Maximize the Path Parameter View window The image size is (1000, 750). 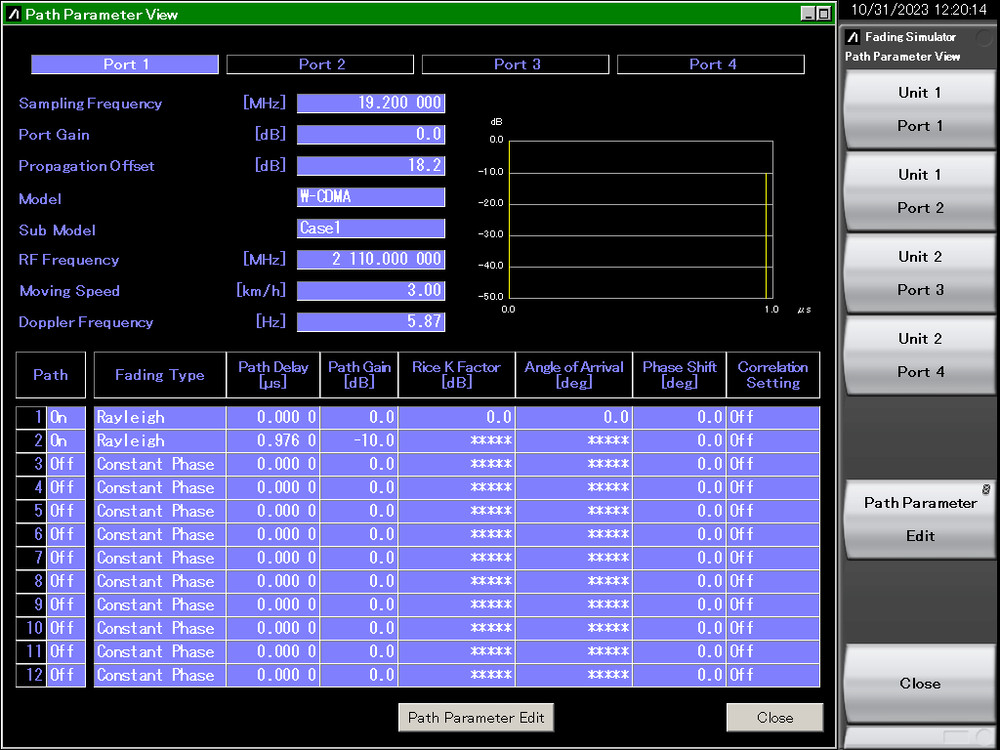(x=824, y=13)
